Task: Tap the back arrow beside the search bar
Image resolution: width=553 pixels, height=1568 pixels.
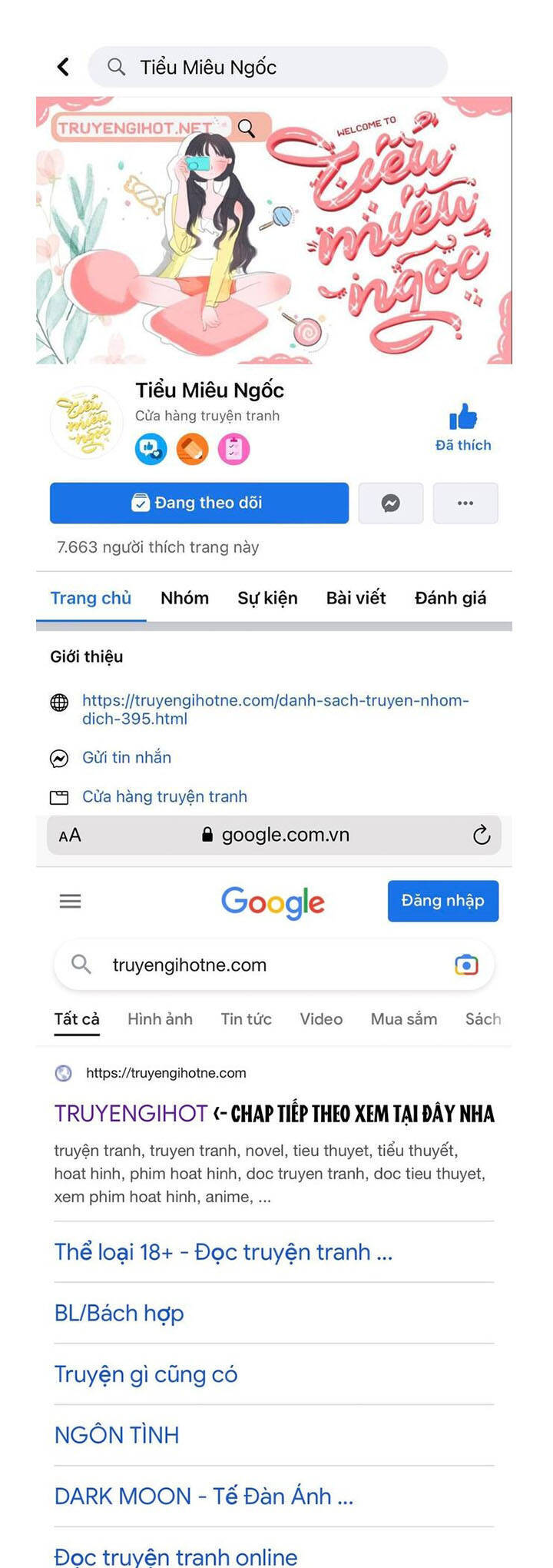Action: (64, 67)
